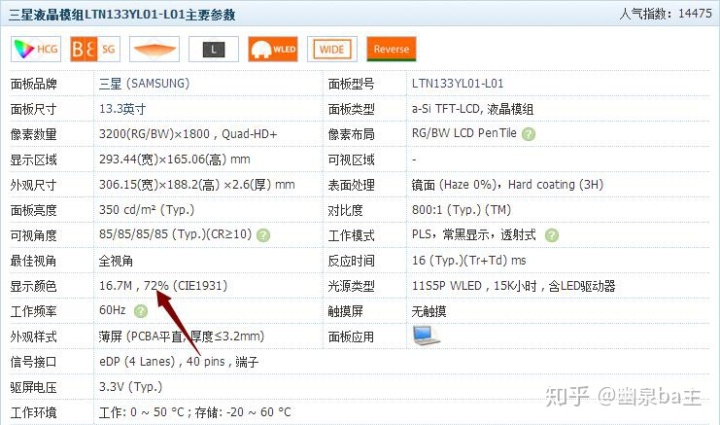Click help icon beside 85/85/85/85 viewing angle

(x=263, y=235)
